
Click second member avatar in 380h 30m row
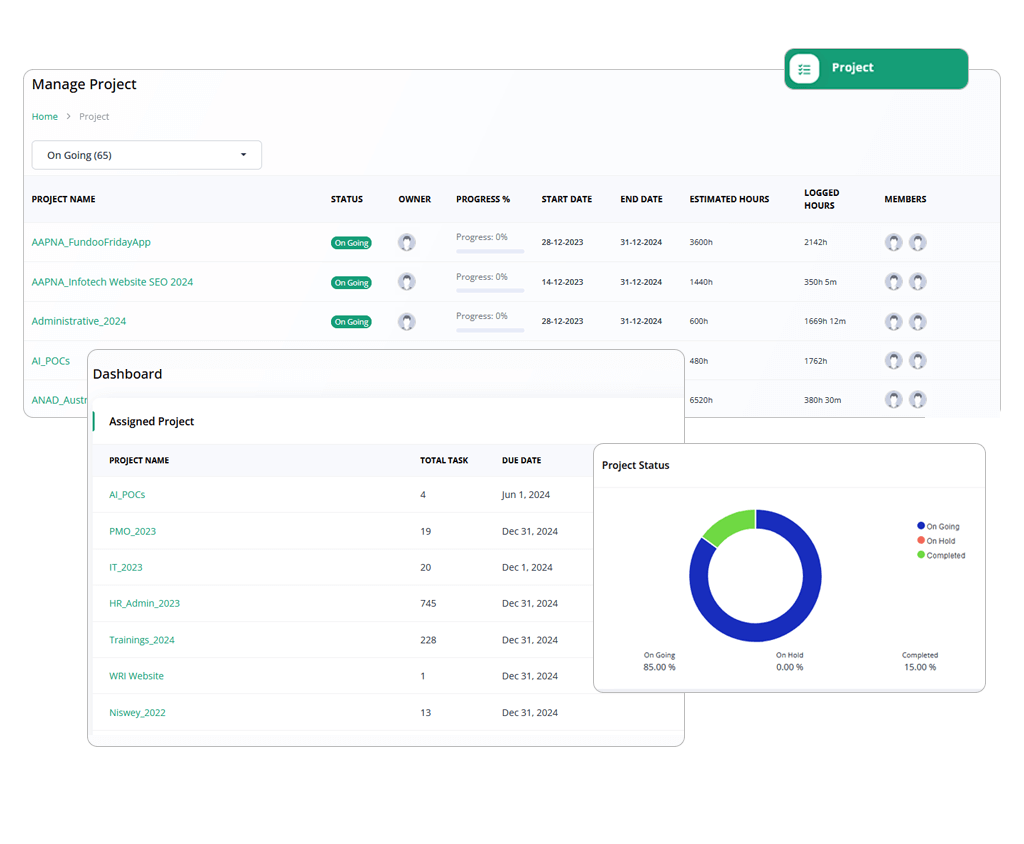(918, 399)
